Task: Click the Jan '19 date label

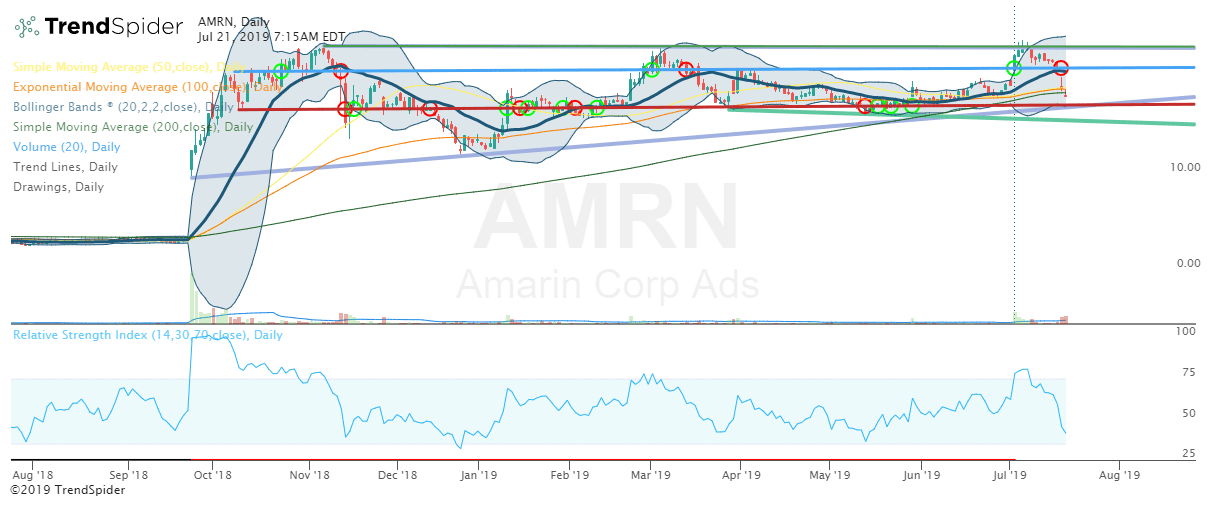Action: tap(478, 476)
